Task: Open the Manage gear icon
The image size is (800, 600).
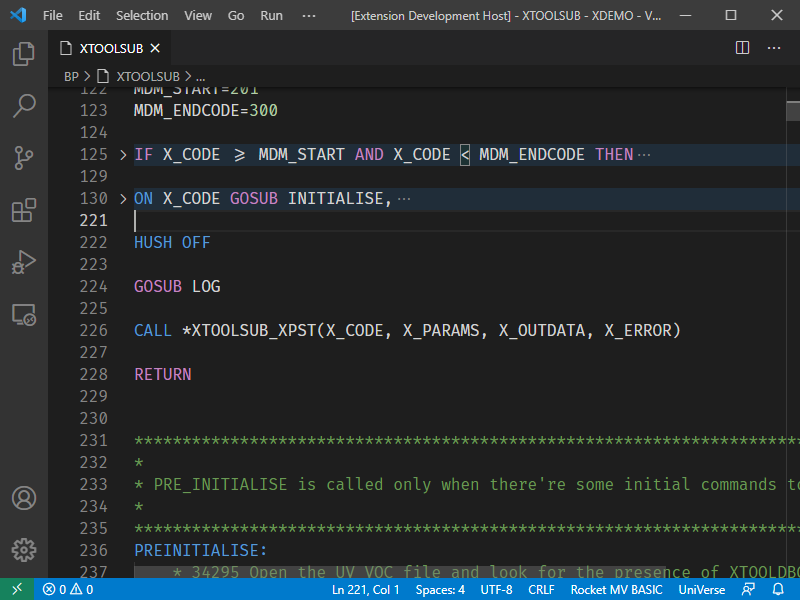Action: (23, 550)
